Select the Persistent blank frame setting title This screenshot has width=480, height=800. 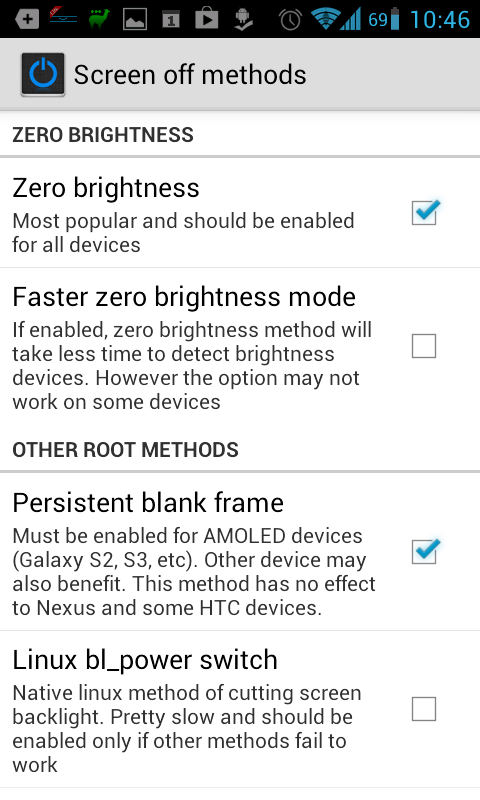tap(148, 503)
